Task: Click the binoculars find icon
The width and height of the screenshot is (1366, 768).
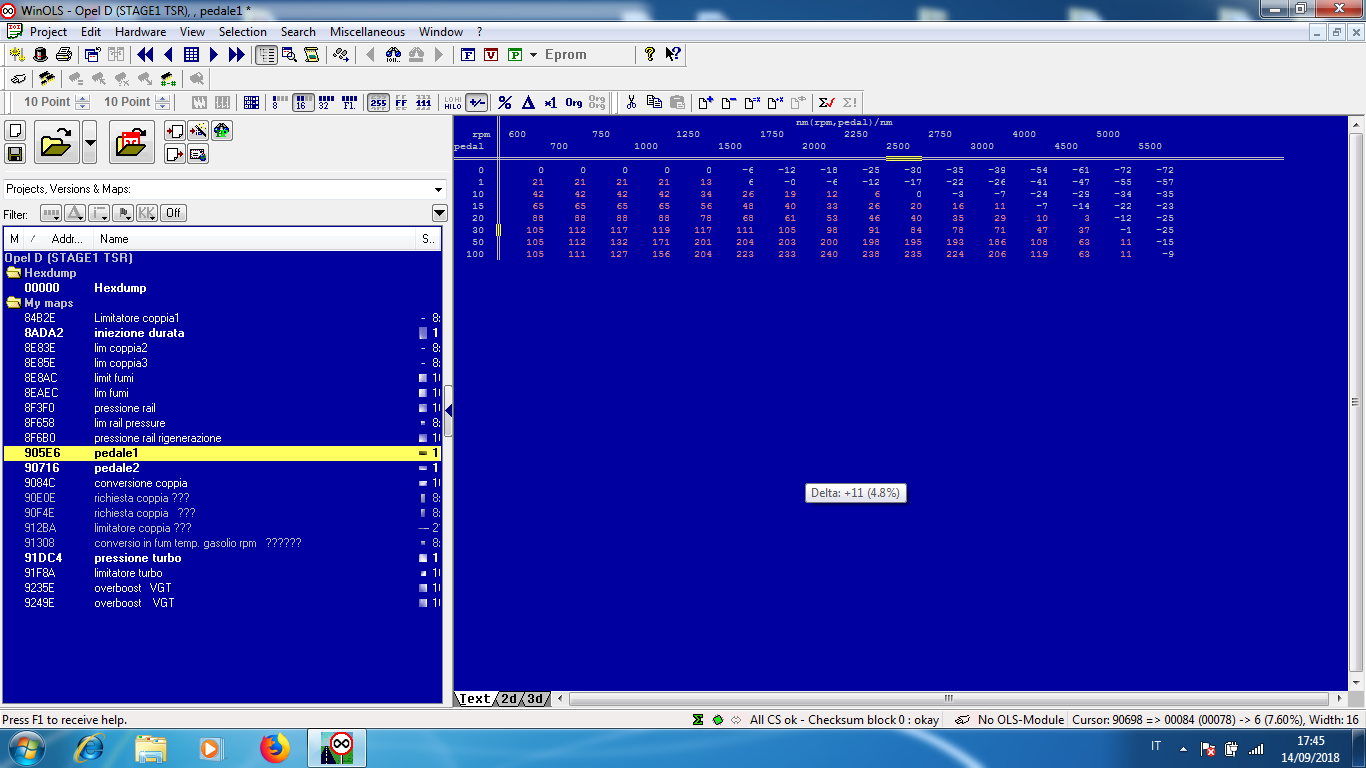Action: (x=393, y=54)
